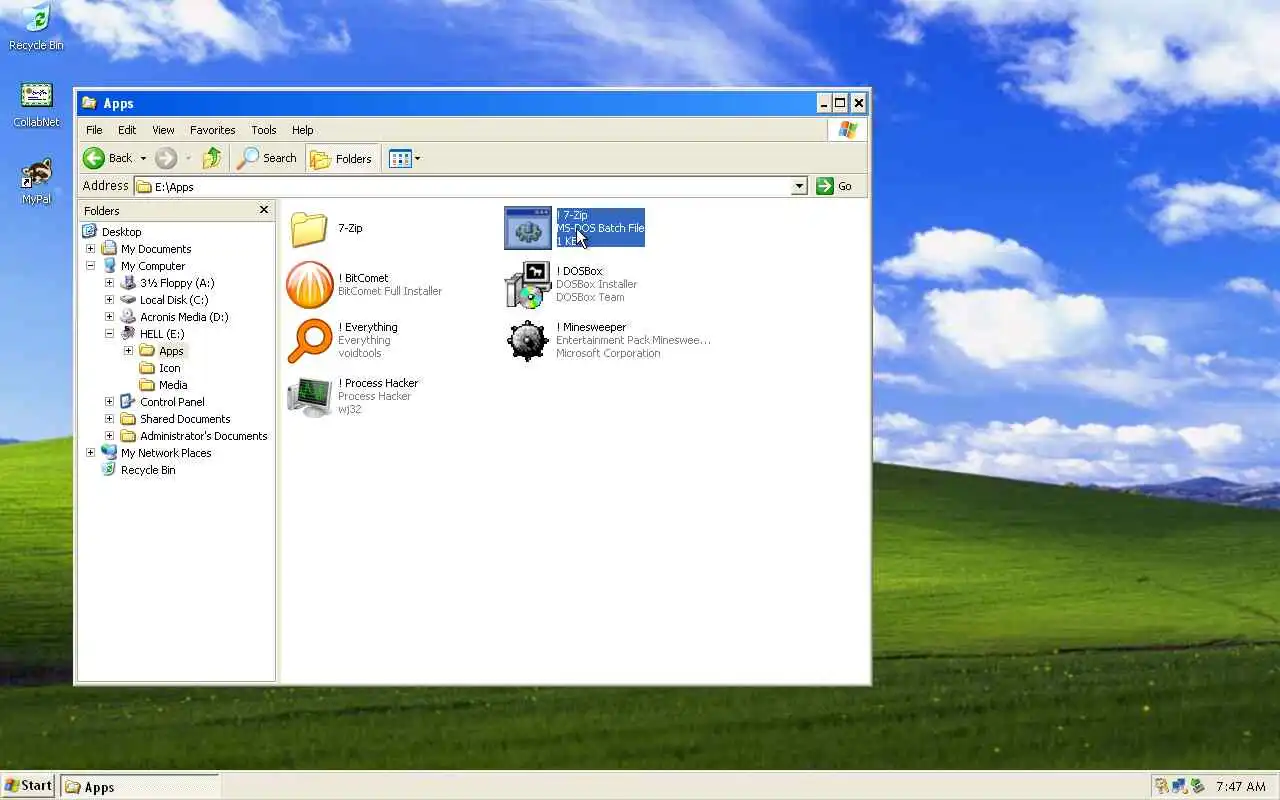
Task: Select CollabNet desktop shortcut
Action: (36, 104)
